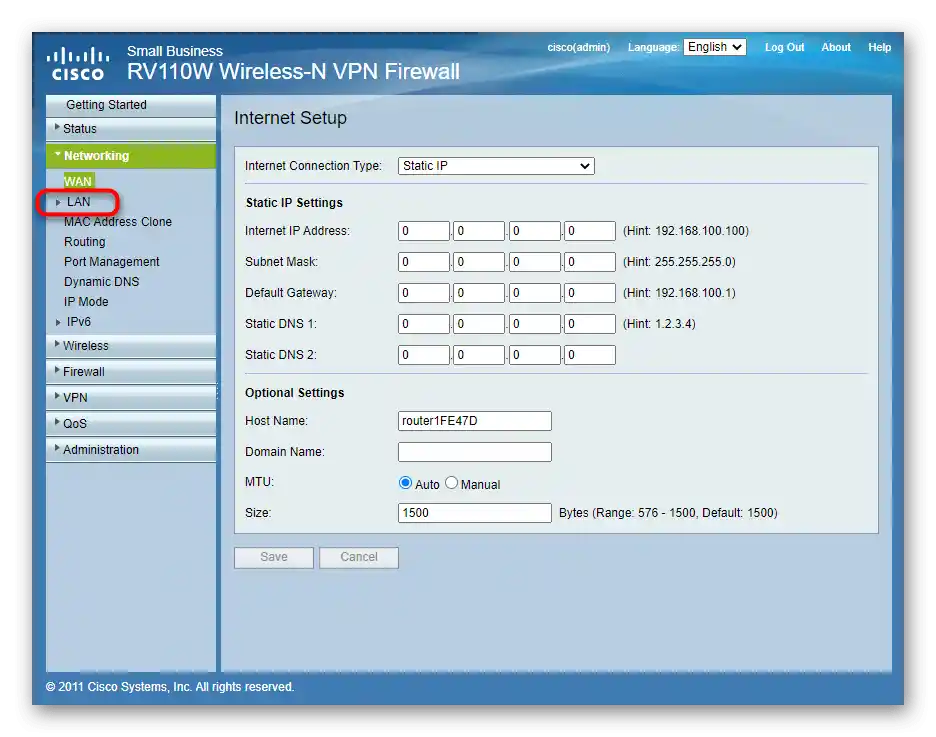Expand the QoS menu section
Screen dimensions: 936x737
[131, 424]
